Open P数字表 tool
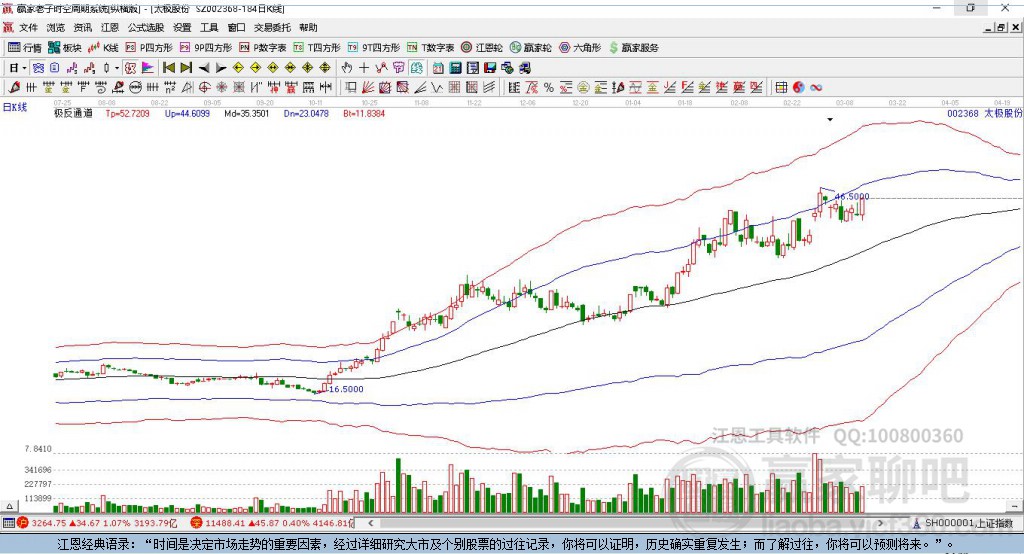The width and height of the screenshot is (1024, 554). (263, 48)
